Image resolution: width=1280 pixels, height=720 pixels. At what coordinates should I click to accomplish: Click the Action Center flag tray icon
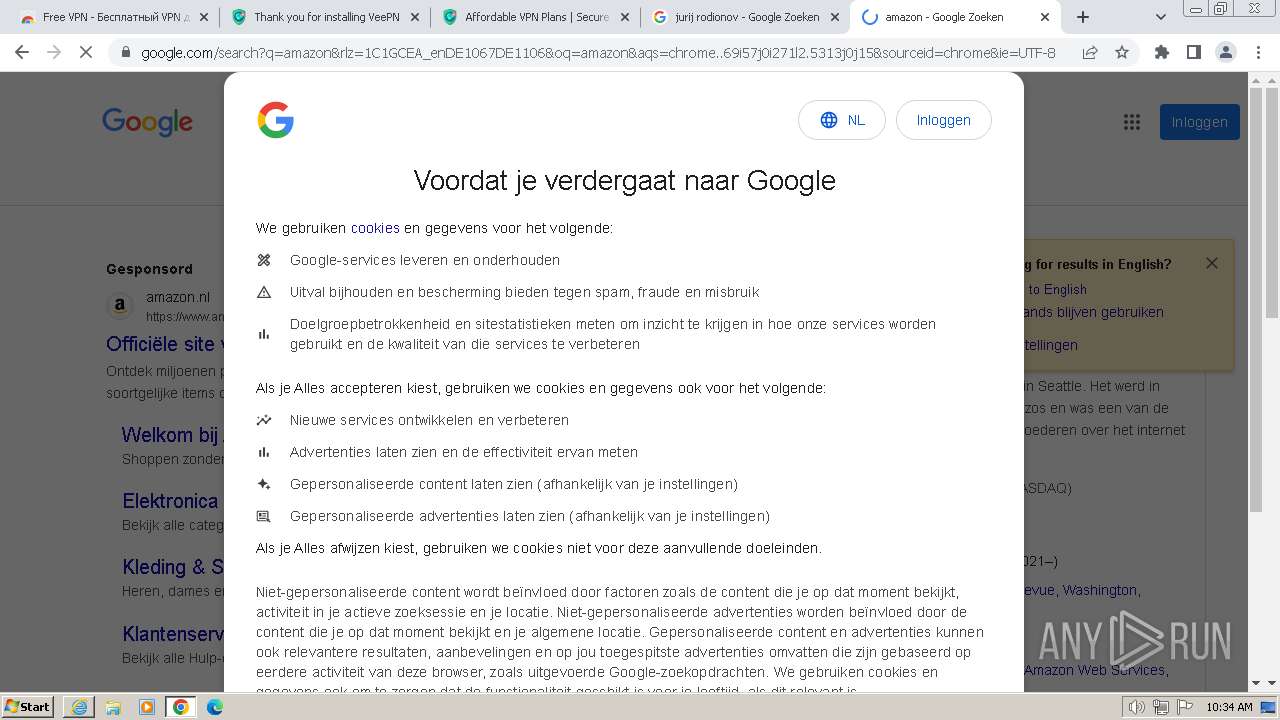coord(1184,707)
